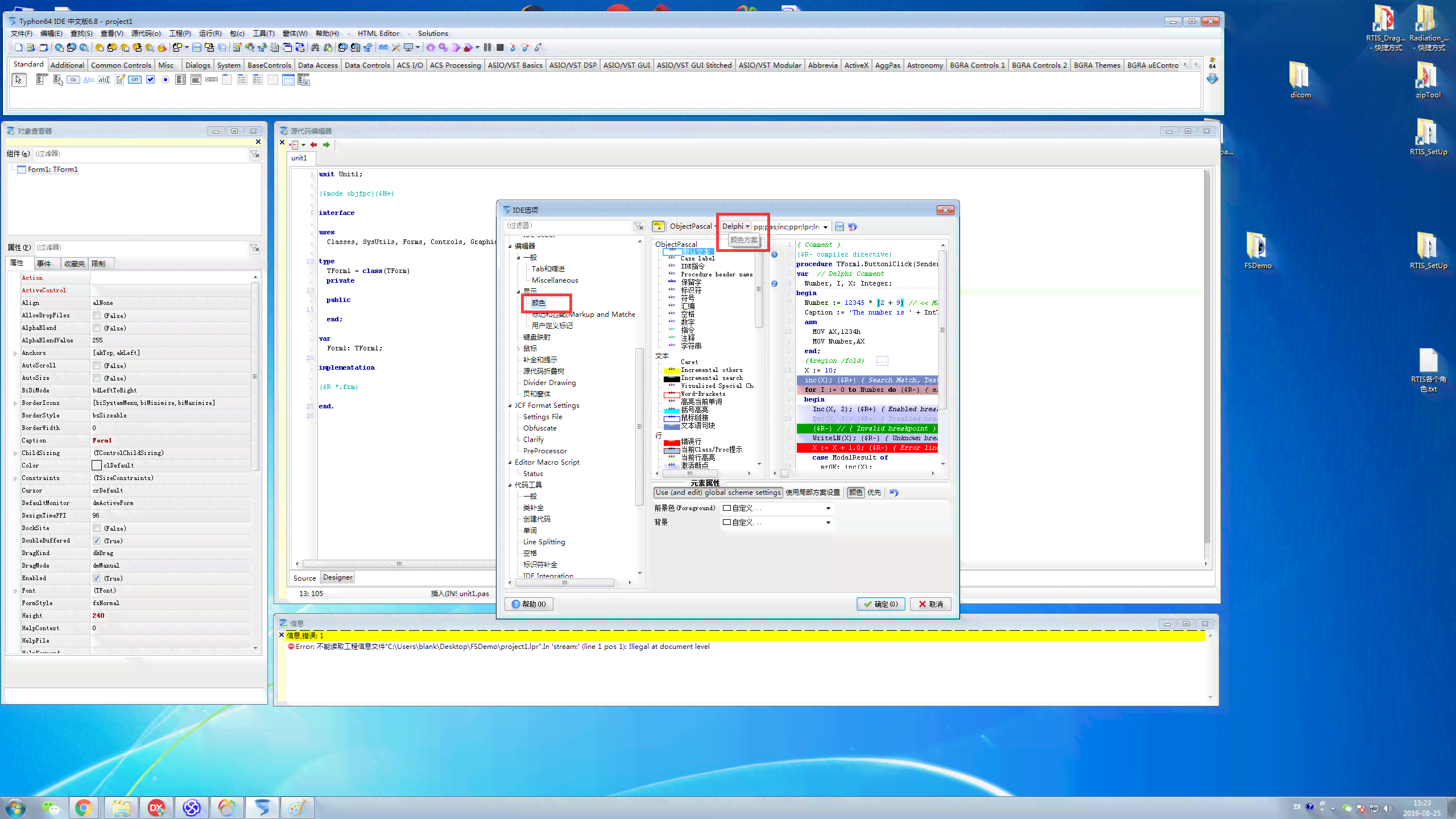Open the file extensions pp;pas;inc dropdown
Viewport: 1456px width, 819px height.
[825, 227]
